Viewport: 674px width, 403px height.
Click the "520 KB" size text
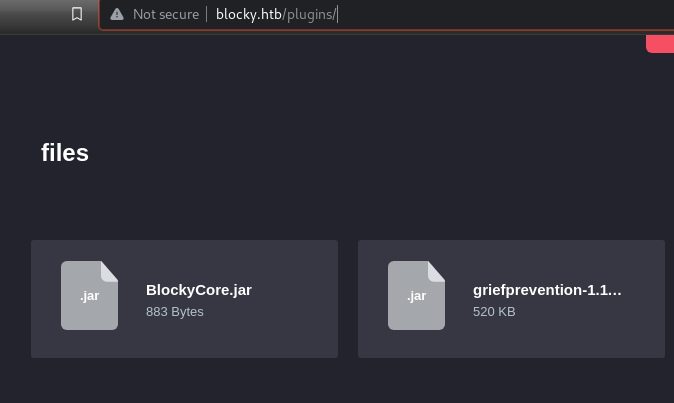[494, 311]
